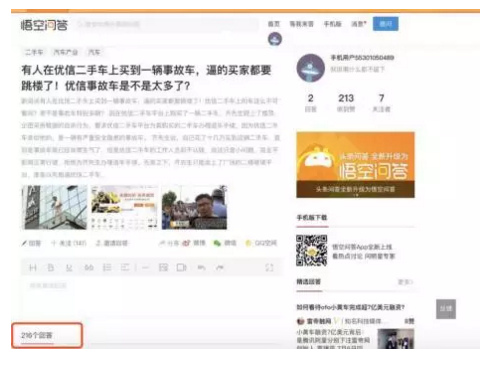Toggle fullscreen editor mode
The image size is (484, 365).
[269, 268]
